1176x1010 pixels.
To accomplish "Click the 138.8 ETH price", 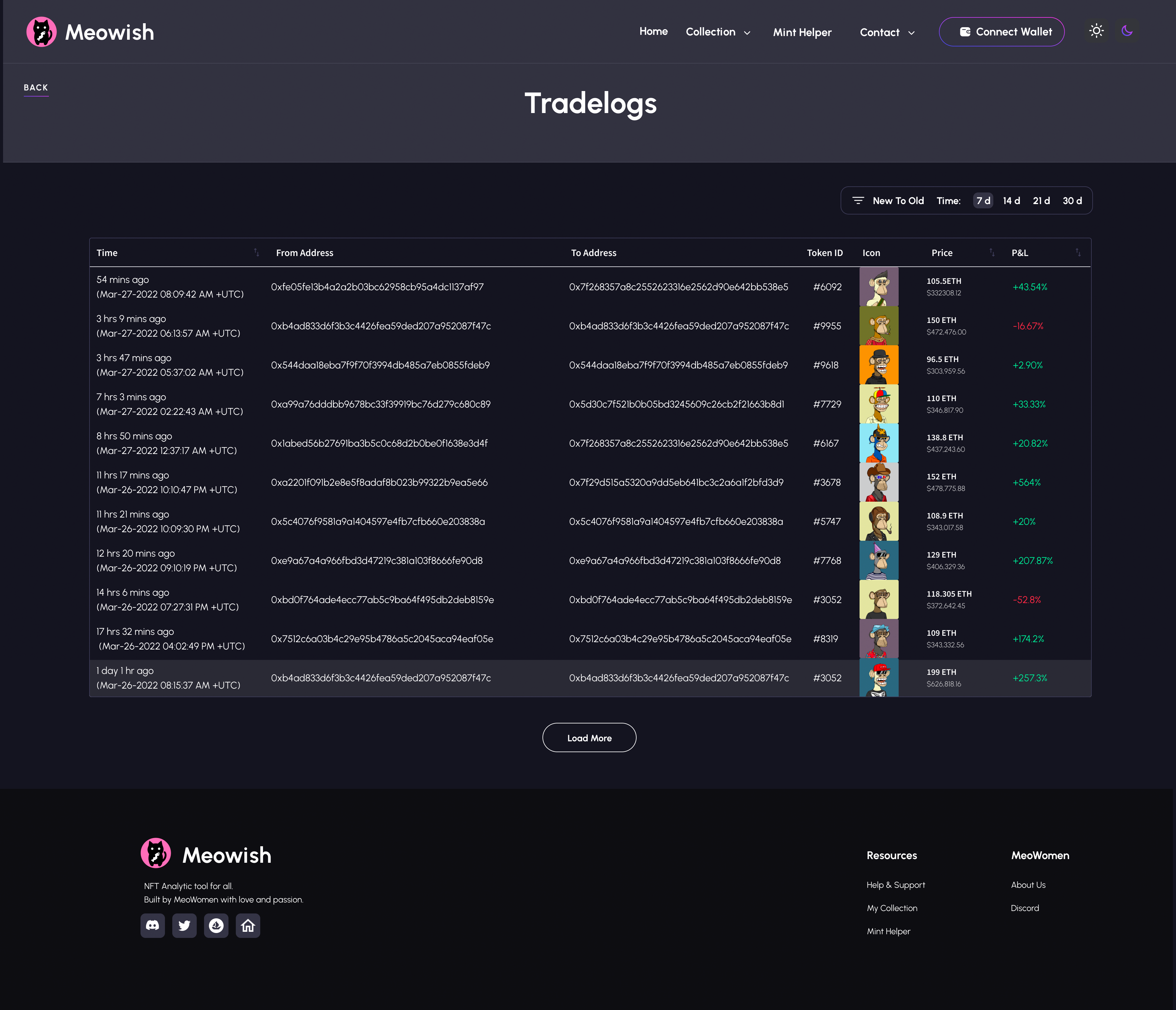I will tap(944, 437).
